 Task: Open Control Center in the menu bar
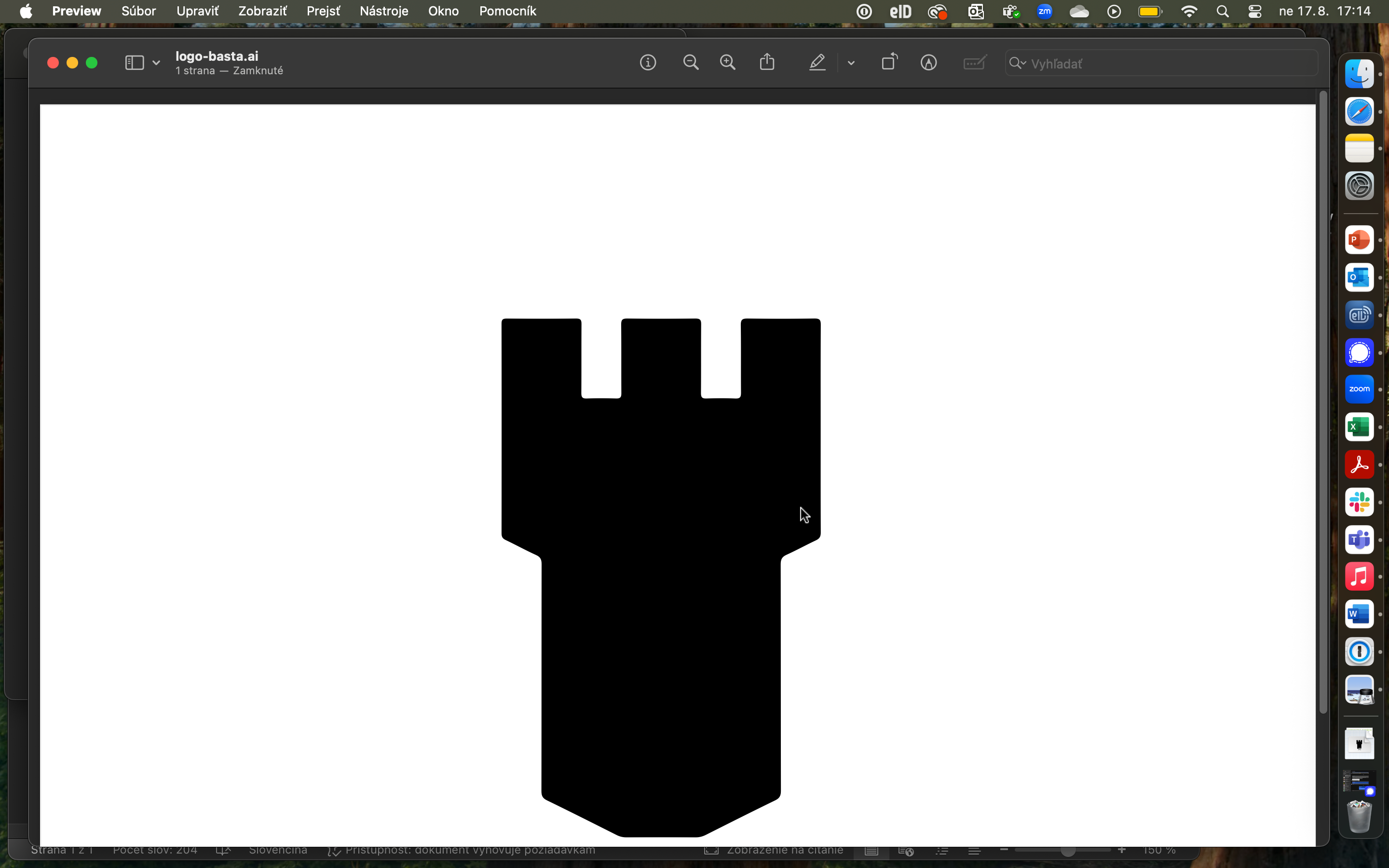[1255, 11]
